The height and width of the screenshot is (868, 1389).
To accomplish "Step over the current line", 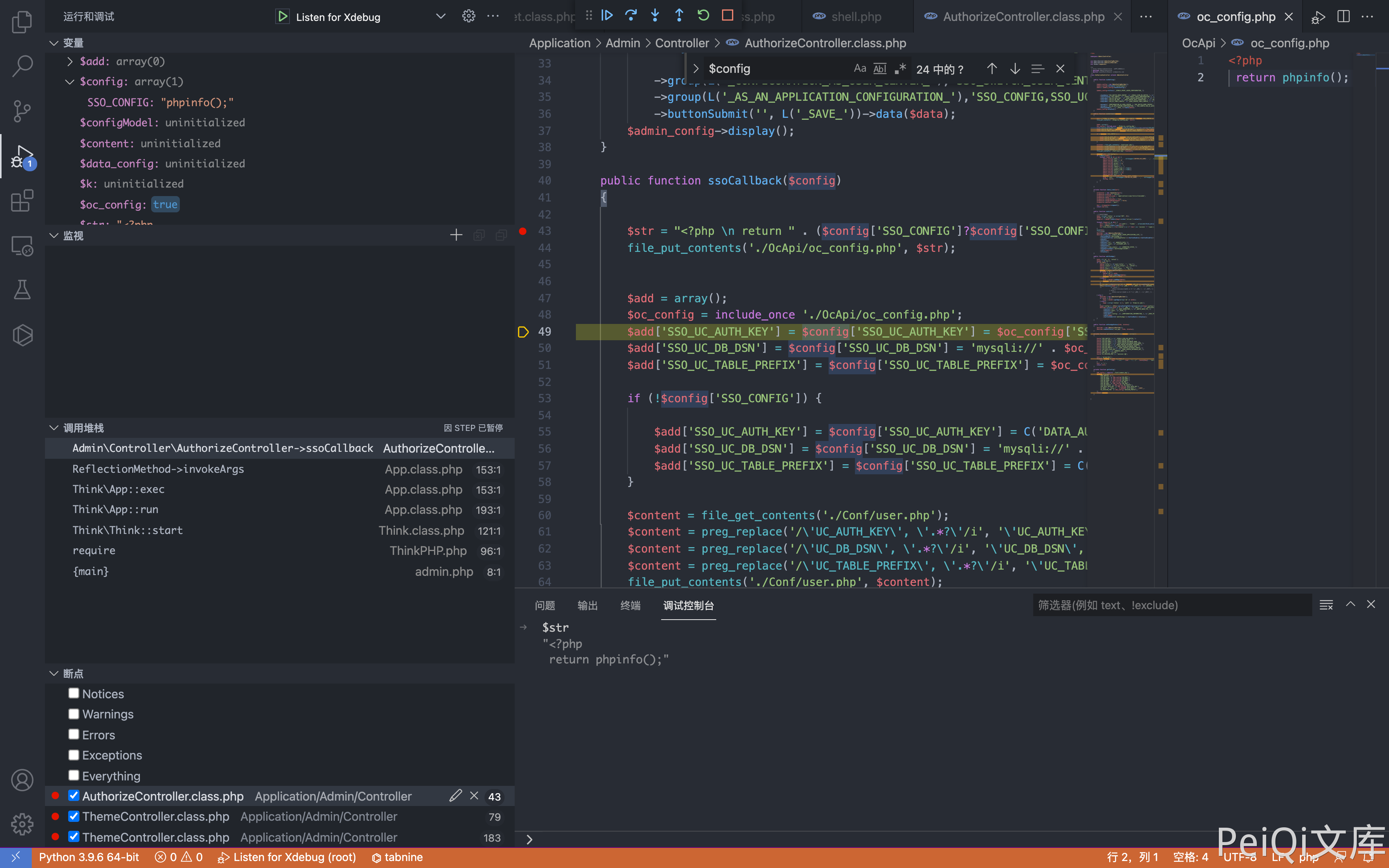I will point(631,15).
